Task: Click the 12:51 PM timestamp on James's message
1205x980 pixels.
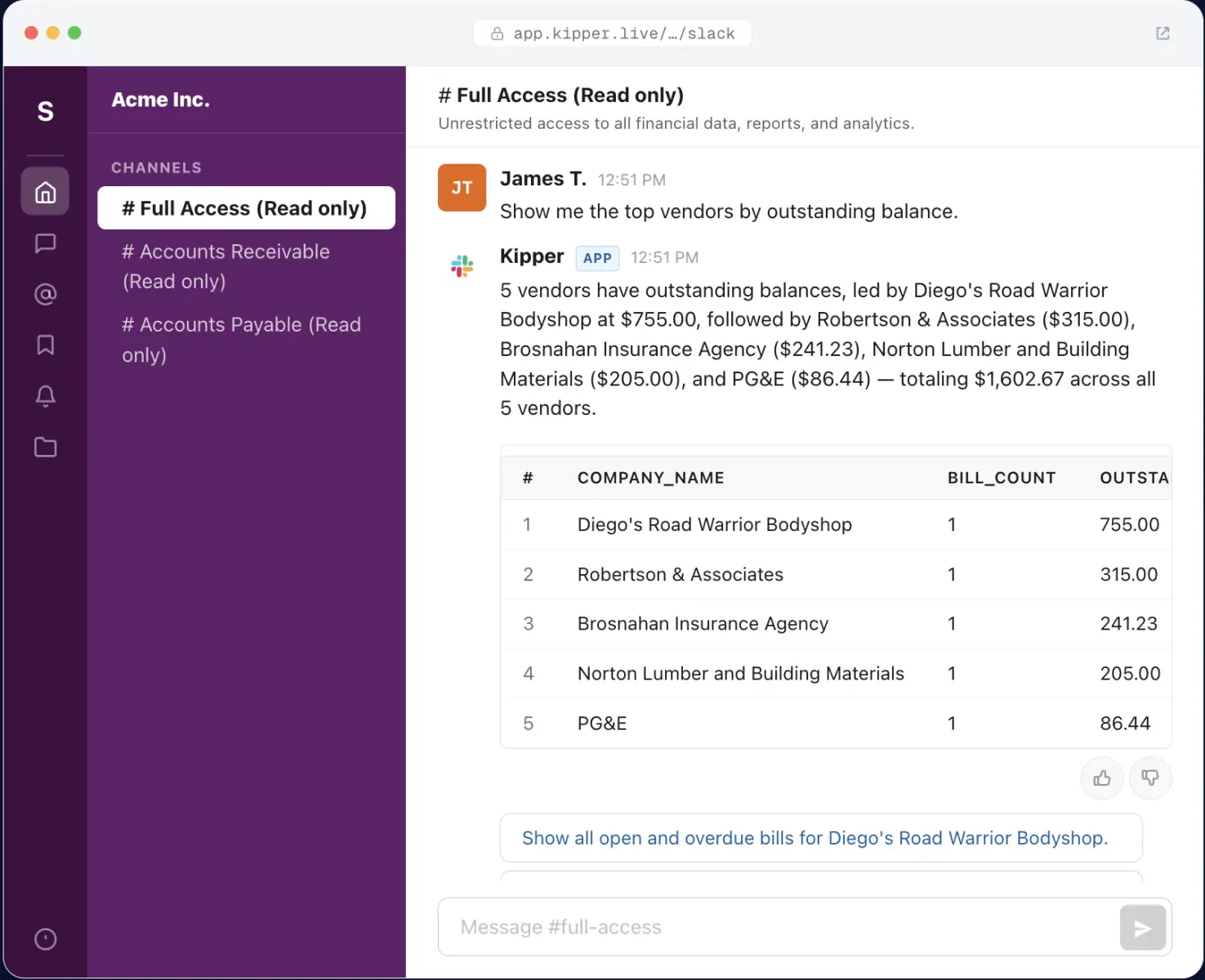Action: (x=632, y=180)
